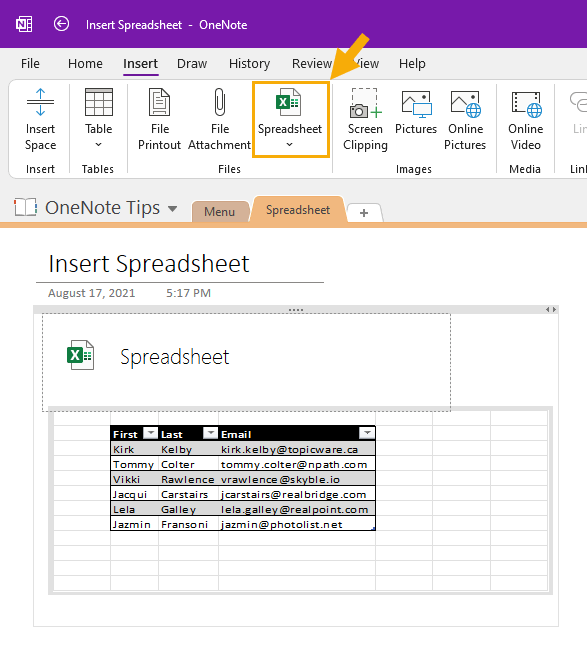Click the cell lela.galley@realpoint.com
The image size is (587, 654).
(297, 509)
